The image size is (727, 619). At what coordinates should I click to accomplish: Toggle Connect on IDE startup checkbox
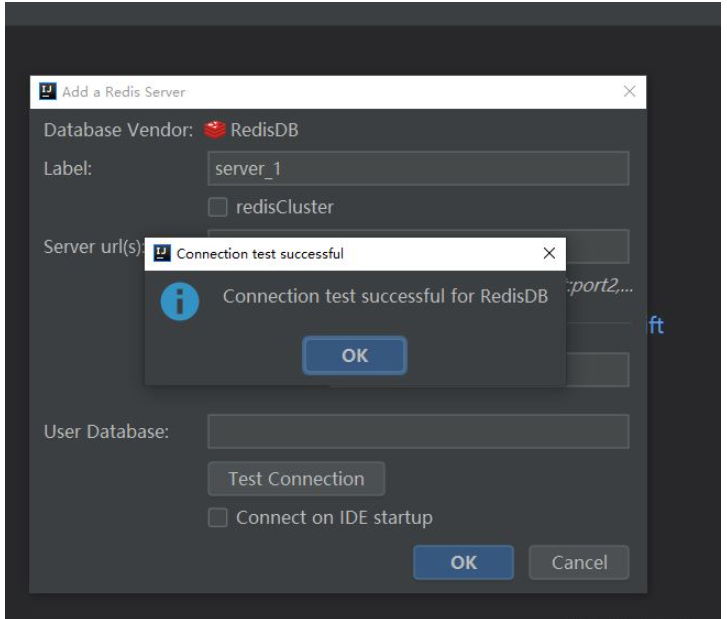tap(218, 518)
